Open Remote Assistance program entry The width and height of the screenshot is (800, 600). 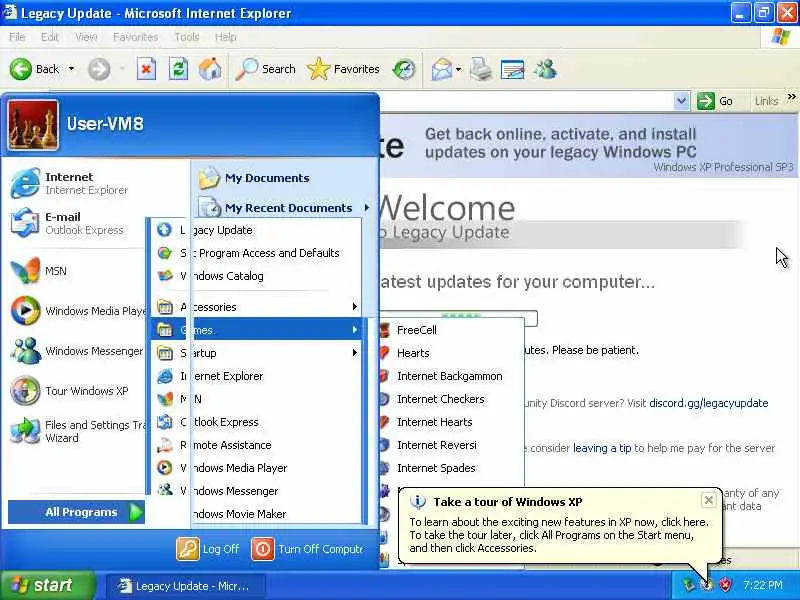pyautogui.click(x=256, y=445)
